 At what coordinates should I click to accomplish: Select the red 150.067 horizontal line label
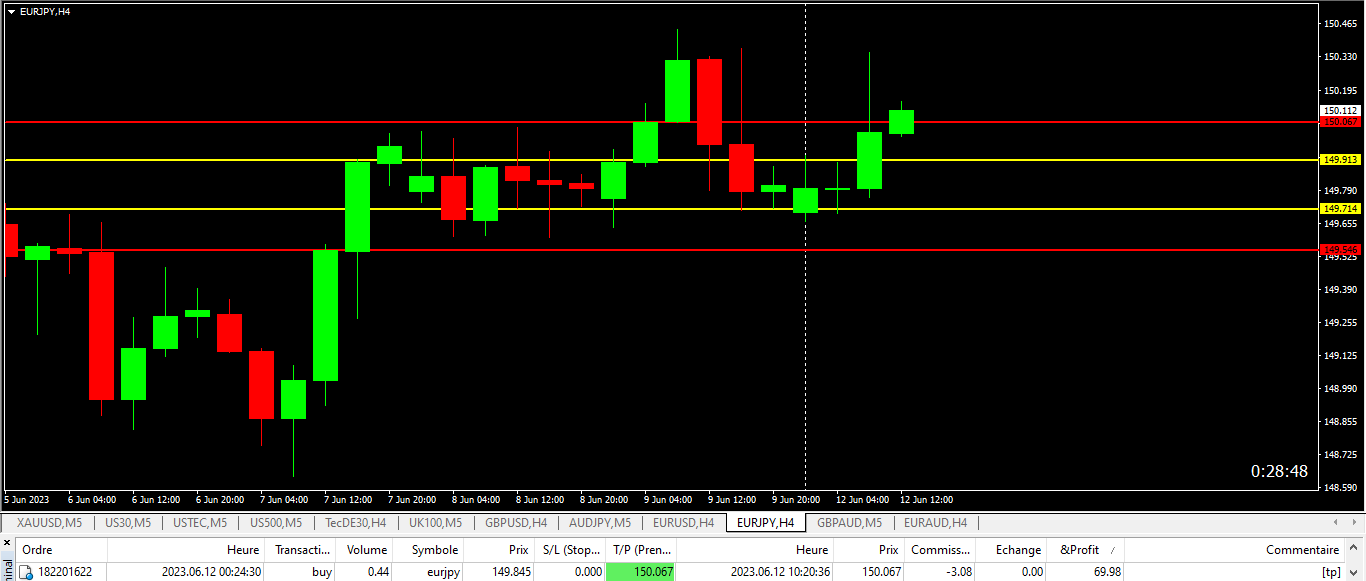point(1340,122)
